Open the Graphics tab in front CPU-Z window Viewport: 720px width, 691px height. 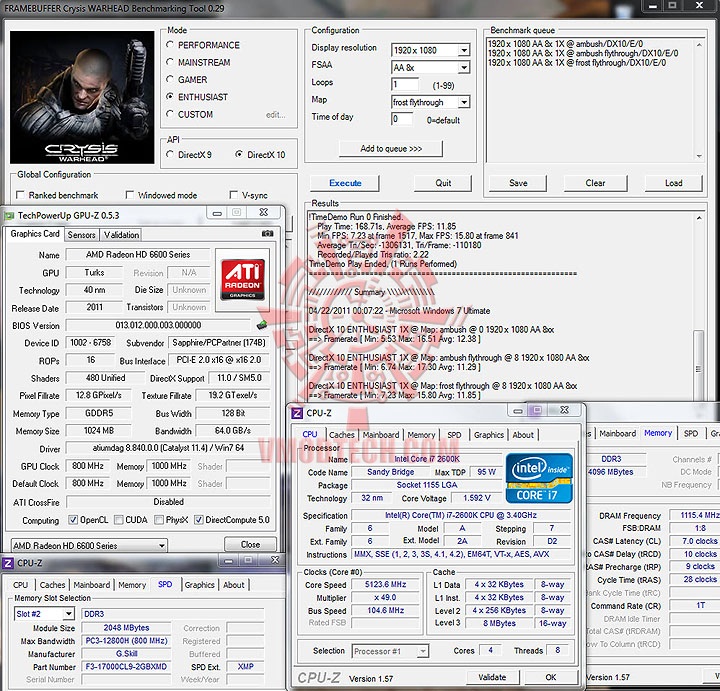point(489,435)
